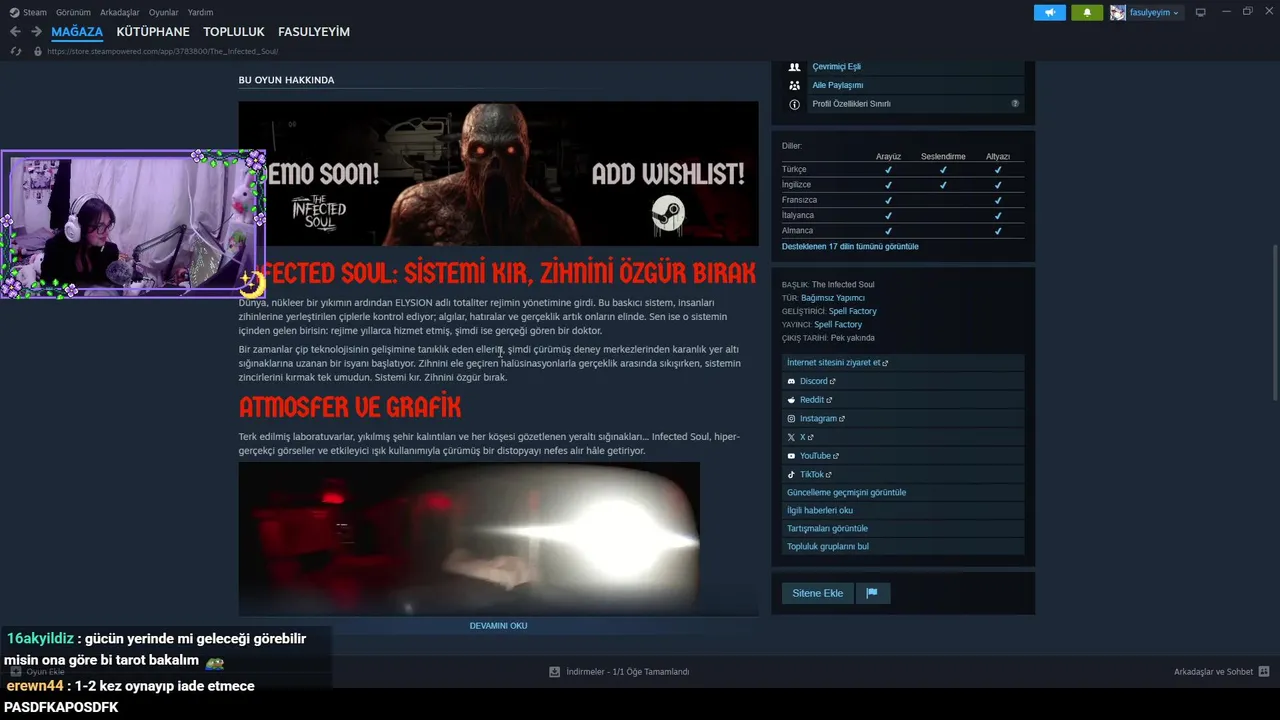Image resolution: width=1280 pixels, height=720 pixels.
Task: Click the YouTube logo icon
Action: (x=791, y=456)
